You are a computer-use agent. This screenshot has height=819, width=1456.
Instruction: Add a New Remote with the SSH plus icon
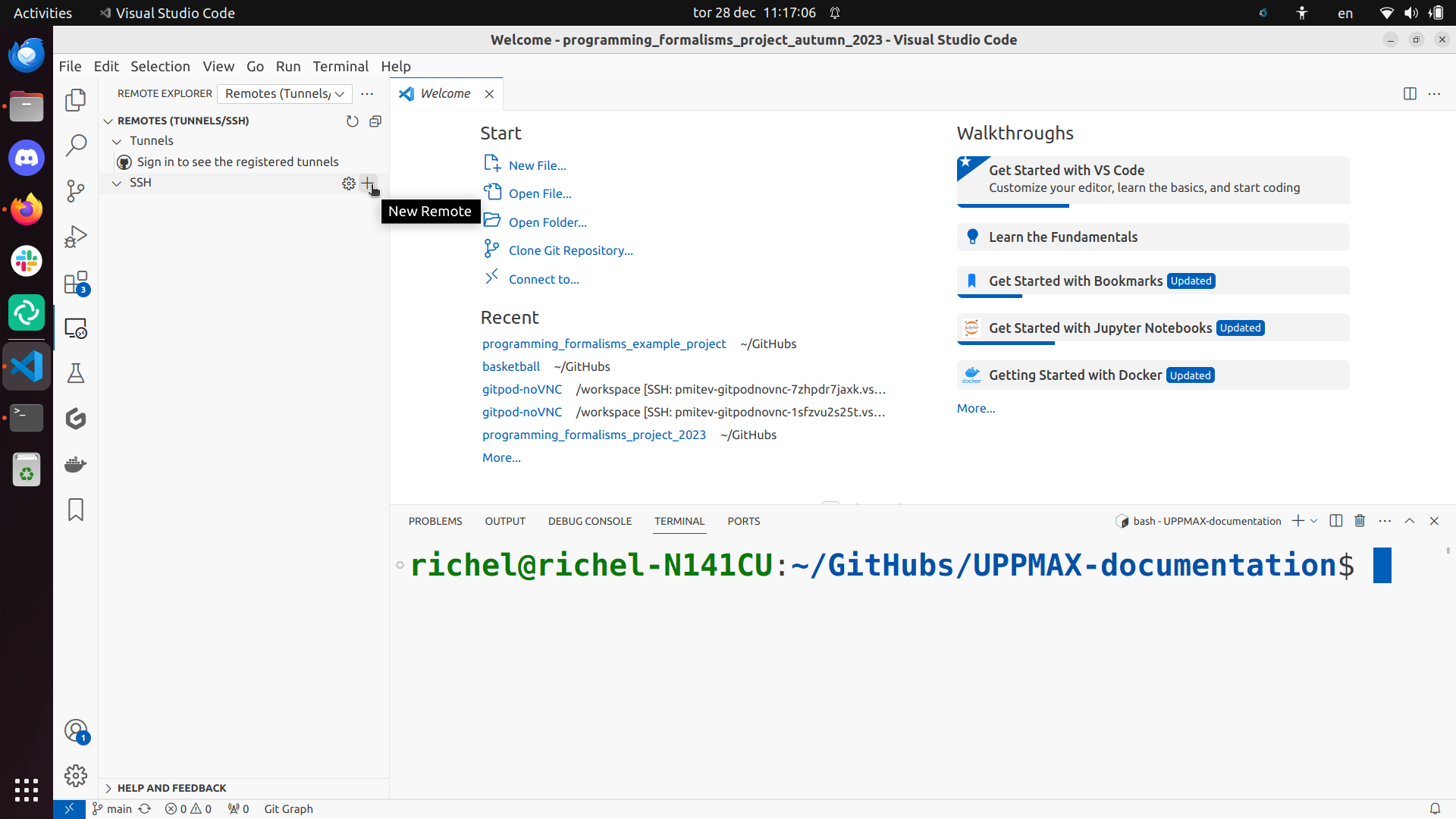(369, 183)
